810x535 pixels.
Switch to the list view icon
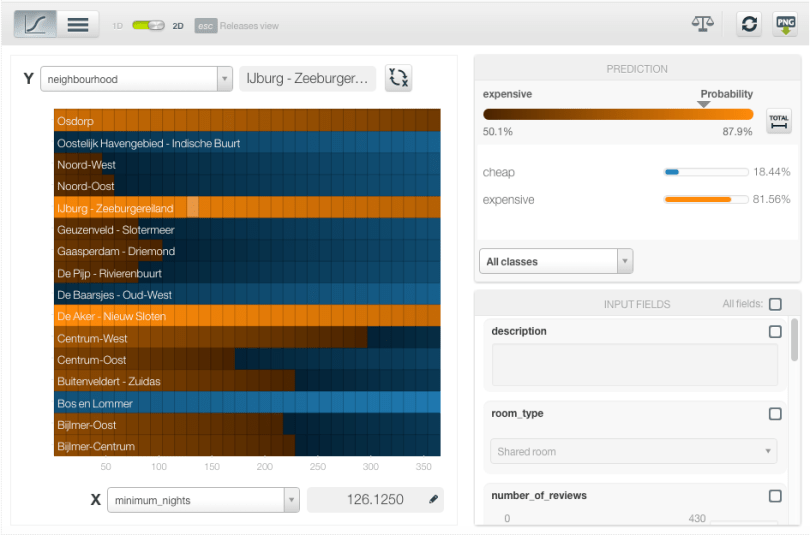(78, 25)
